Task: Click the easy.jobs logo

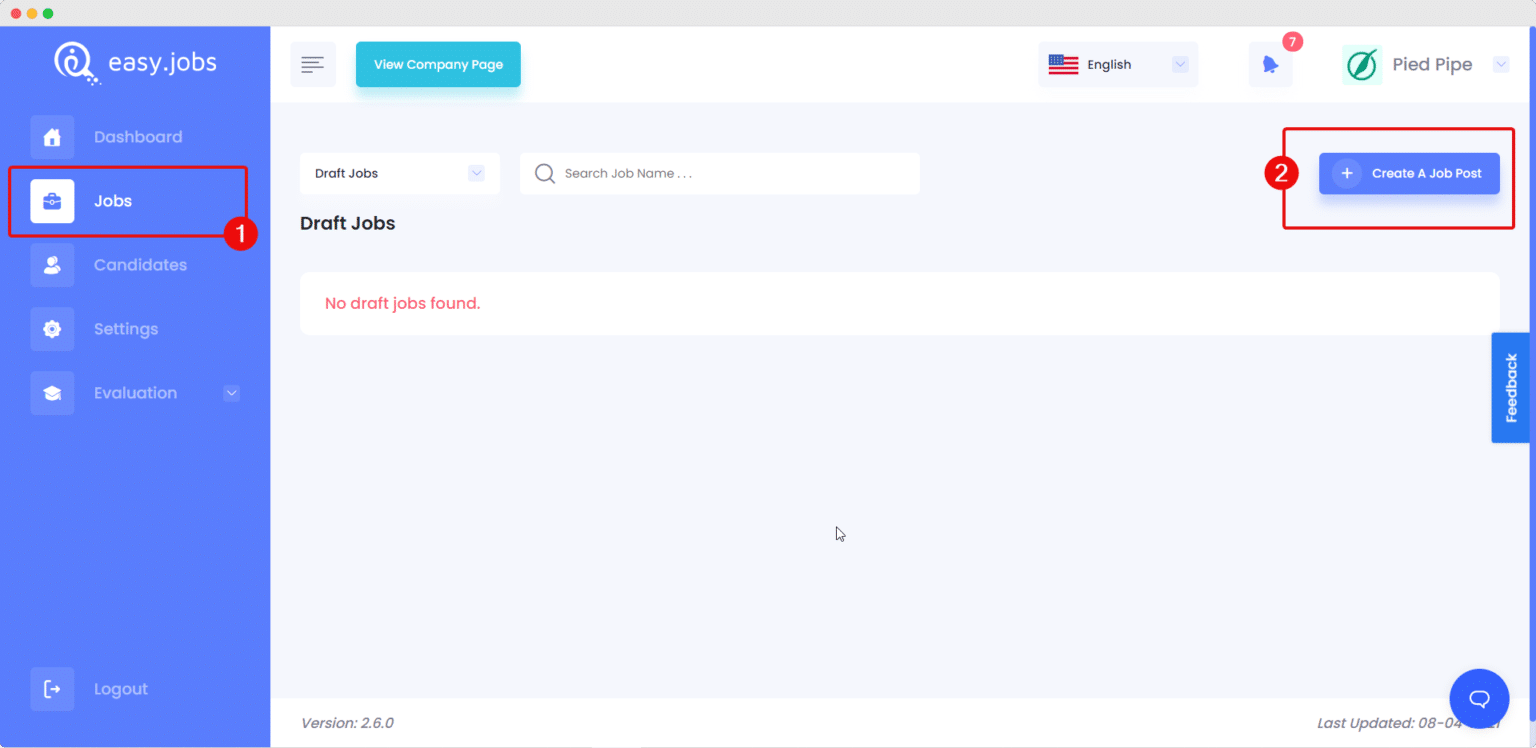Action: pos(135,63)
